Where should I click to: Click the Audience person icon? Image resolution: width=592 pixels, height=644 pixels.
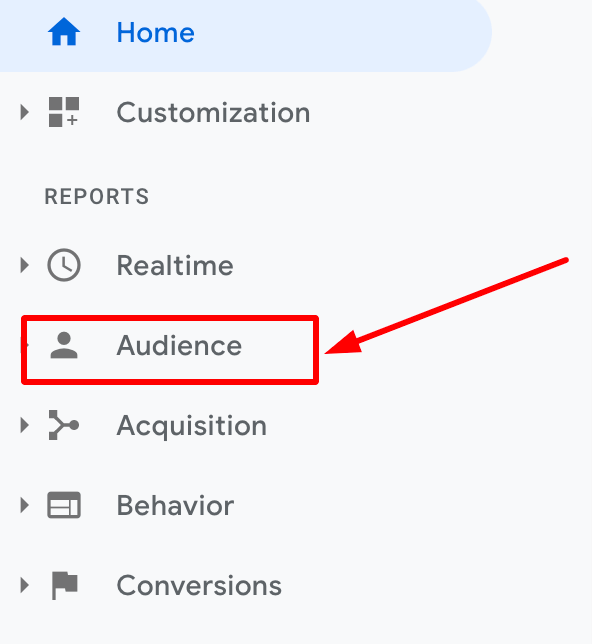64,345
